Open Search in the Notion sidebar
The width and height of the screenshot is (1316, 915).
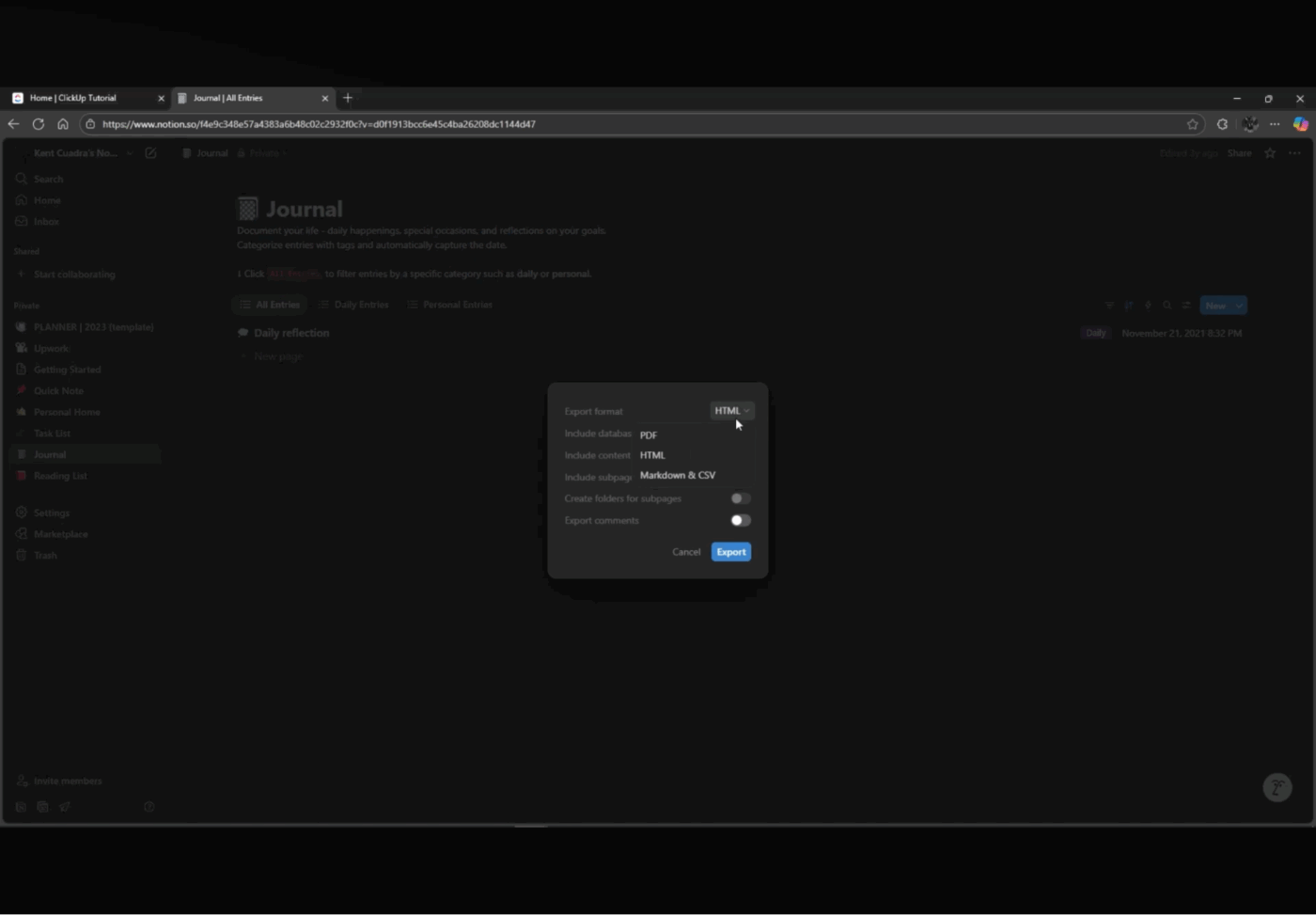(x=47, y=178)
